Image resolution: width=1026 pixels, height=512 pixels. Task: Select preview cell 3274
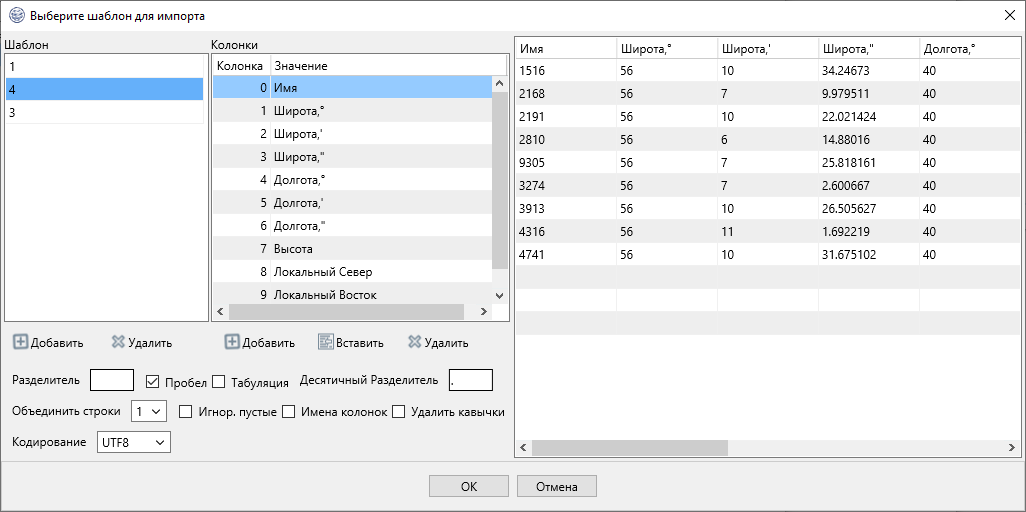(565, 185)
